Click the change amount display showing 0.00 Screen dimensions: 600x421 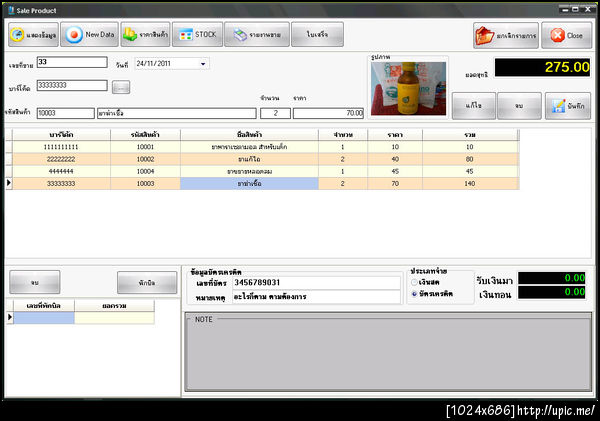click(552, 293)
